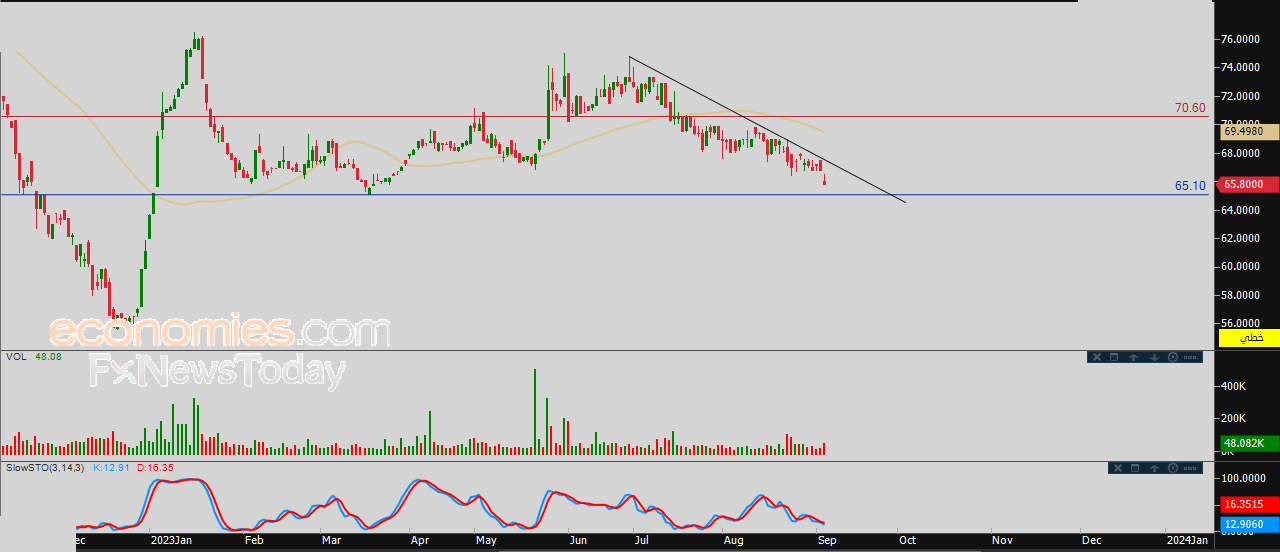Click the Sep date axis label
This screenshot has height=552, width=1280.
829,540
